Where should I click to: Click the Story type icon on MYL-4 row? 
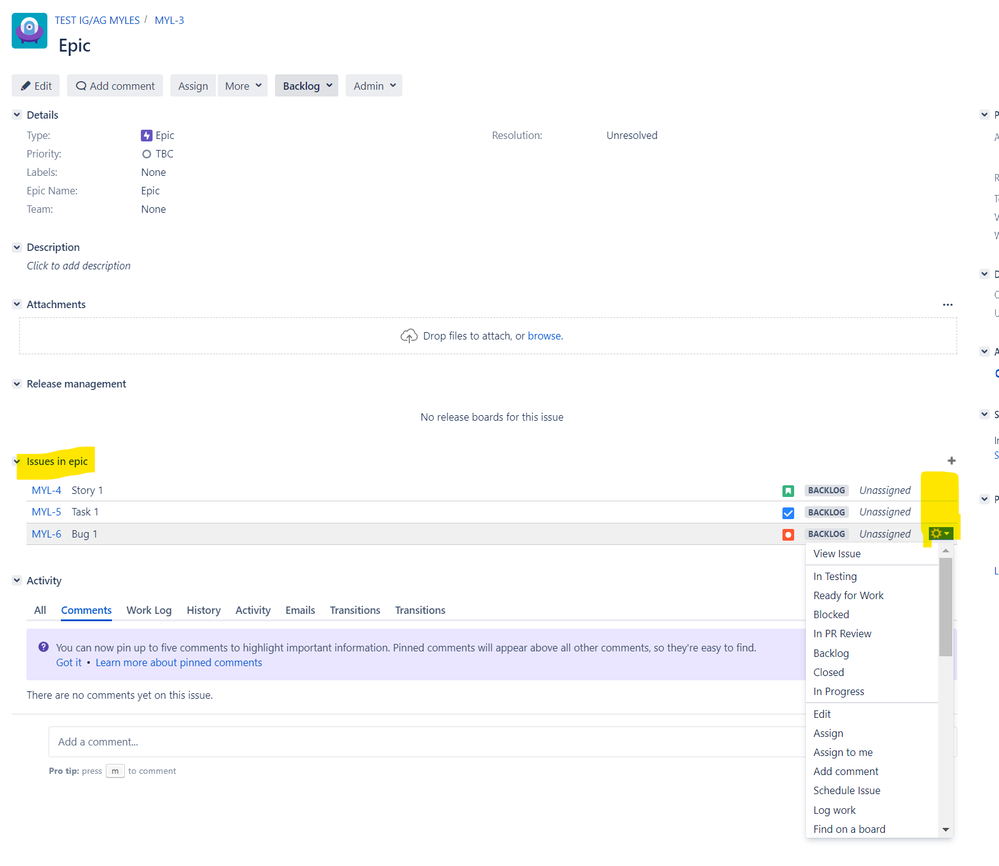[x=786, y=490]
